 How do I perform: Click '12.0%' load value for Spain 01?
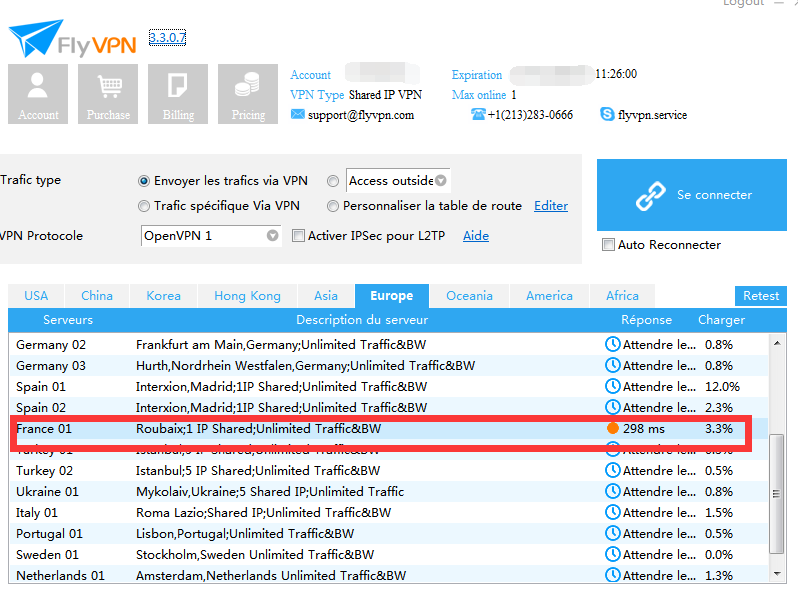(722, 386)
